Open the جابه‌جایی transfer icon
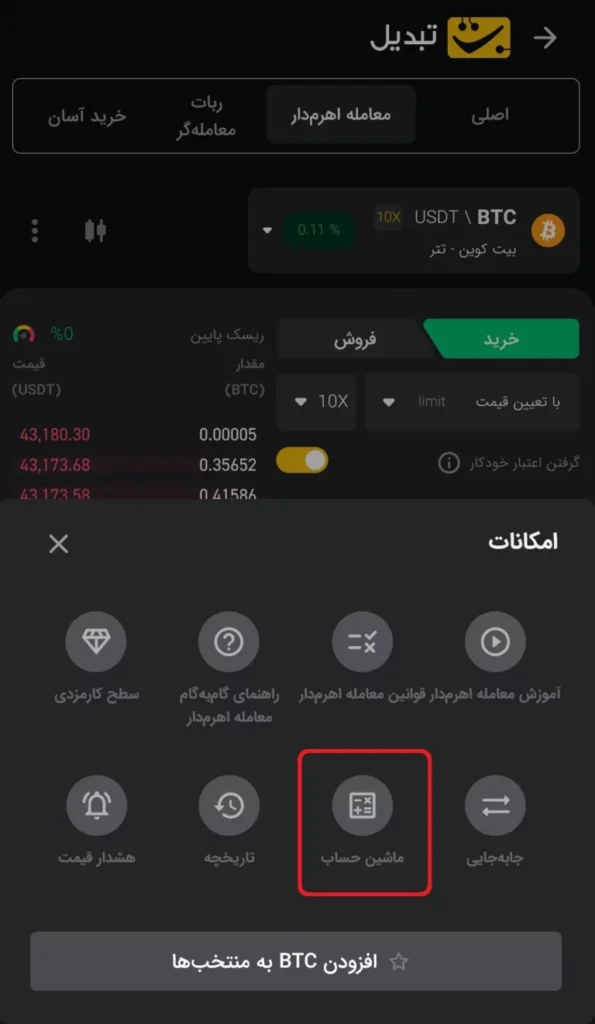This screenshot has width=595, height=1024. pos(495,805)
